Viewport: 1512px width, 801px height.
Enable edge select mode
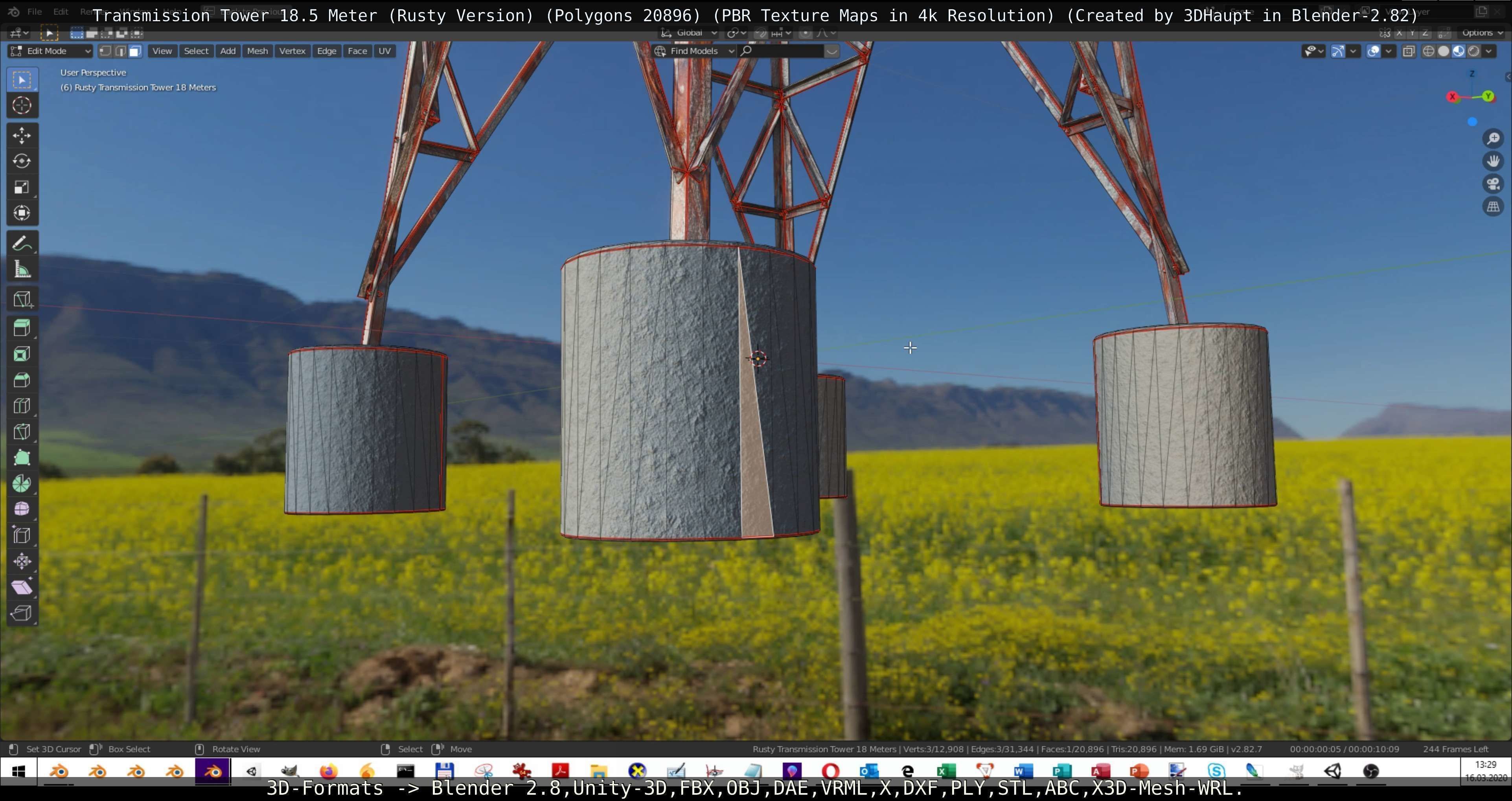[120, 51]
